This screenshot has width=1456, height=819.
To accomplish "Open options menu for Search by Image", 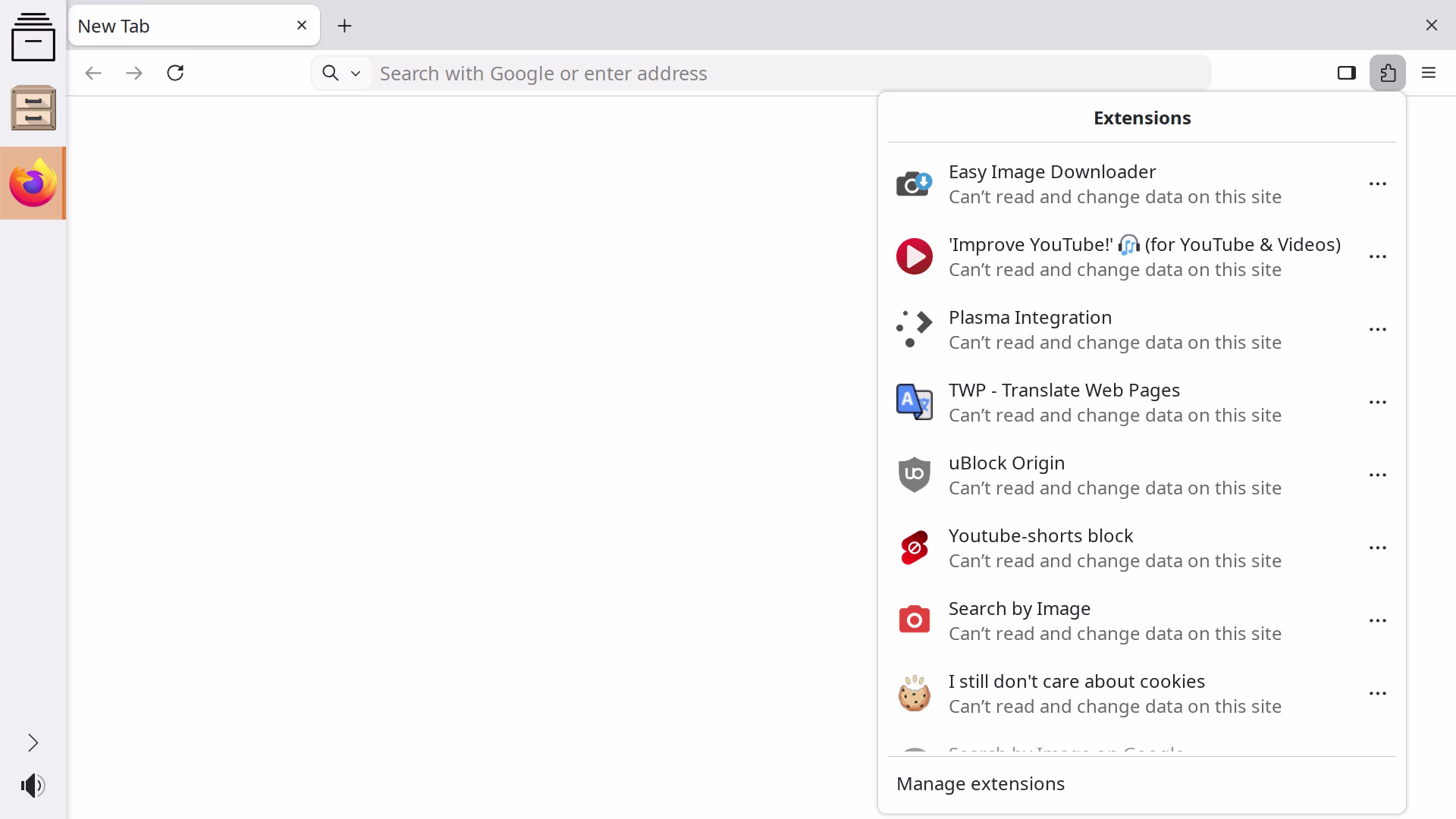I will coord(1378,620).
